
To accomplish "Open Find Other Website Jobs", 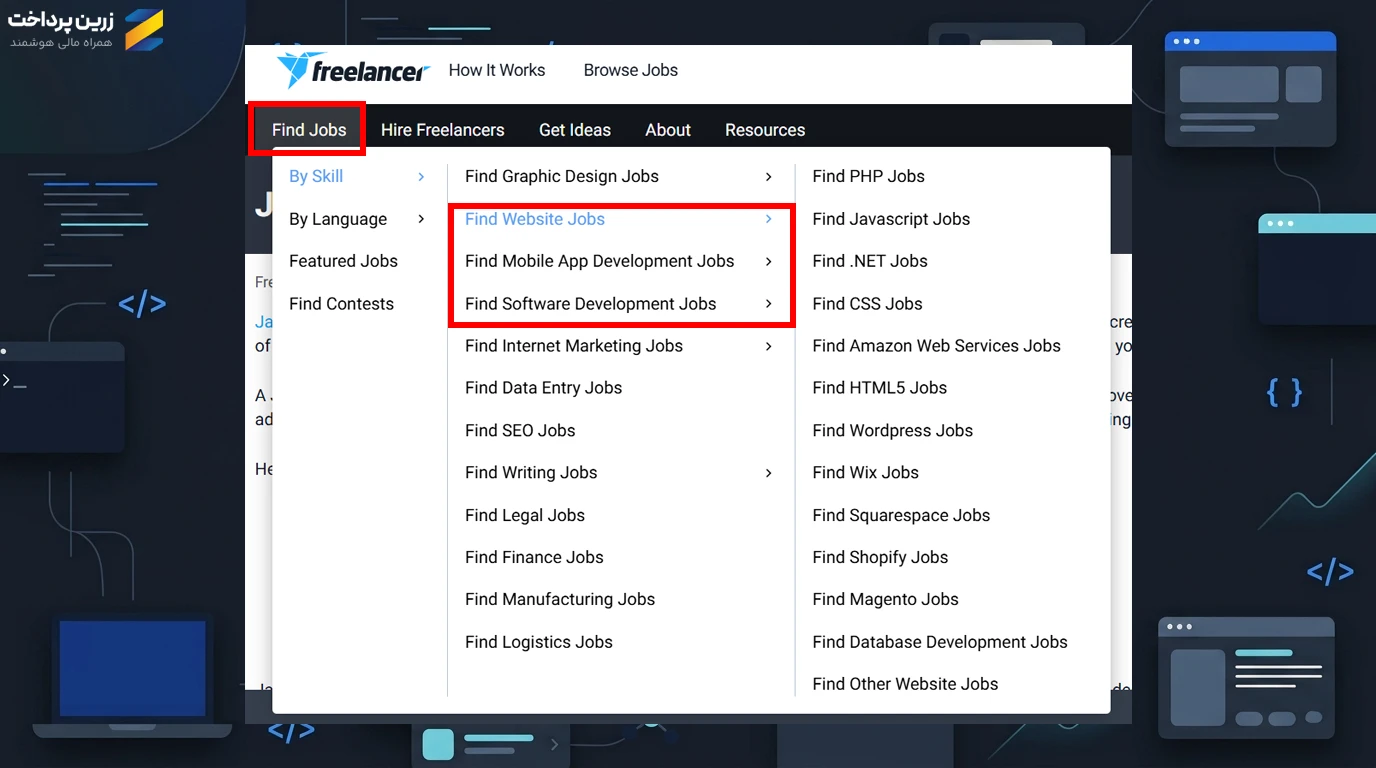I will click(x=906, y=684).
